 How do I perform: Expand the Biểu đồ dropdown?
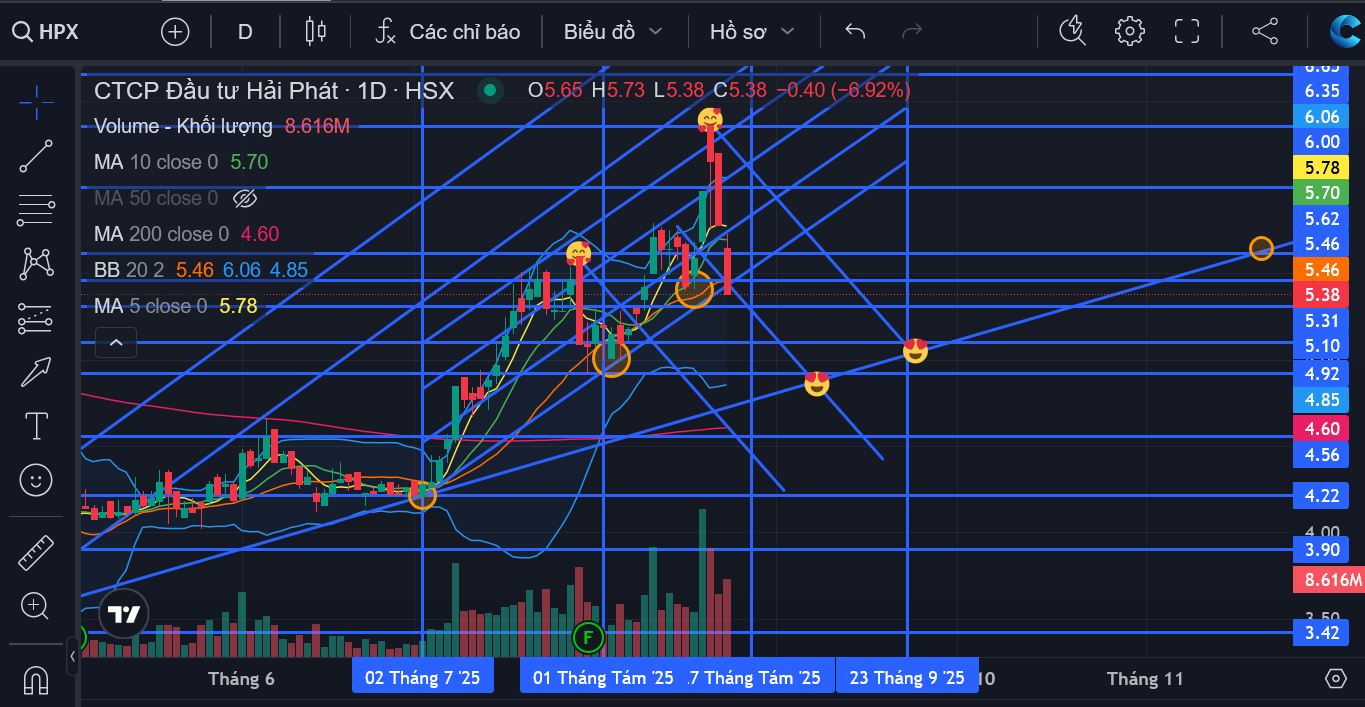coord(613,32)
